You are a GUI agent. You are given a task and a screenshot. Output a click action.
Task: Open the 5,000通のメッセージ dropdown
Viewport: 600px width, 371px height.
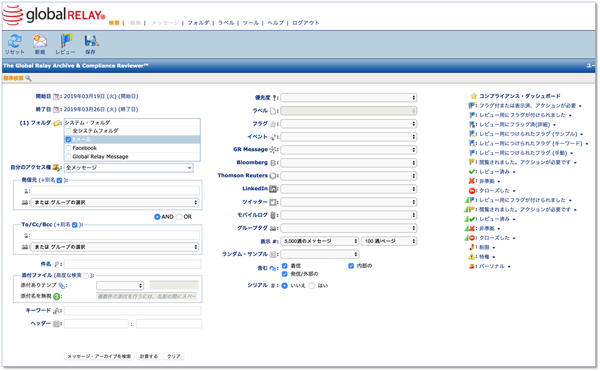point(320,241)
